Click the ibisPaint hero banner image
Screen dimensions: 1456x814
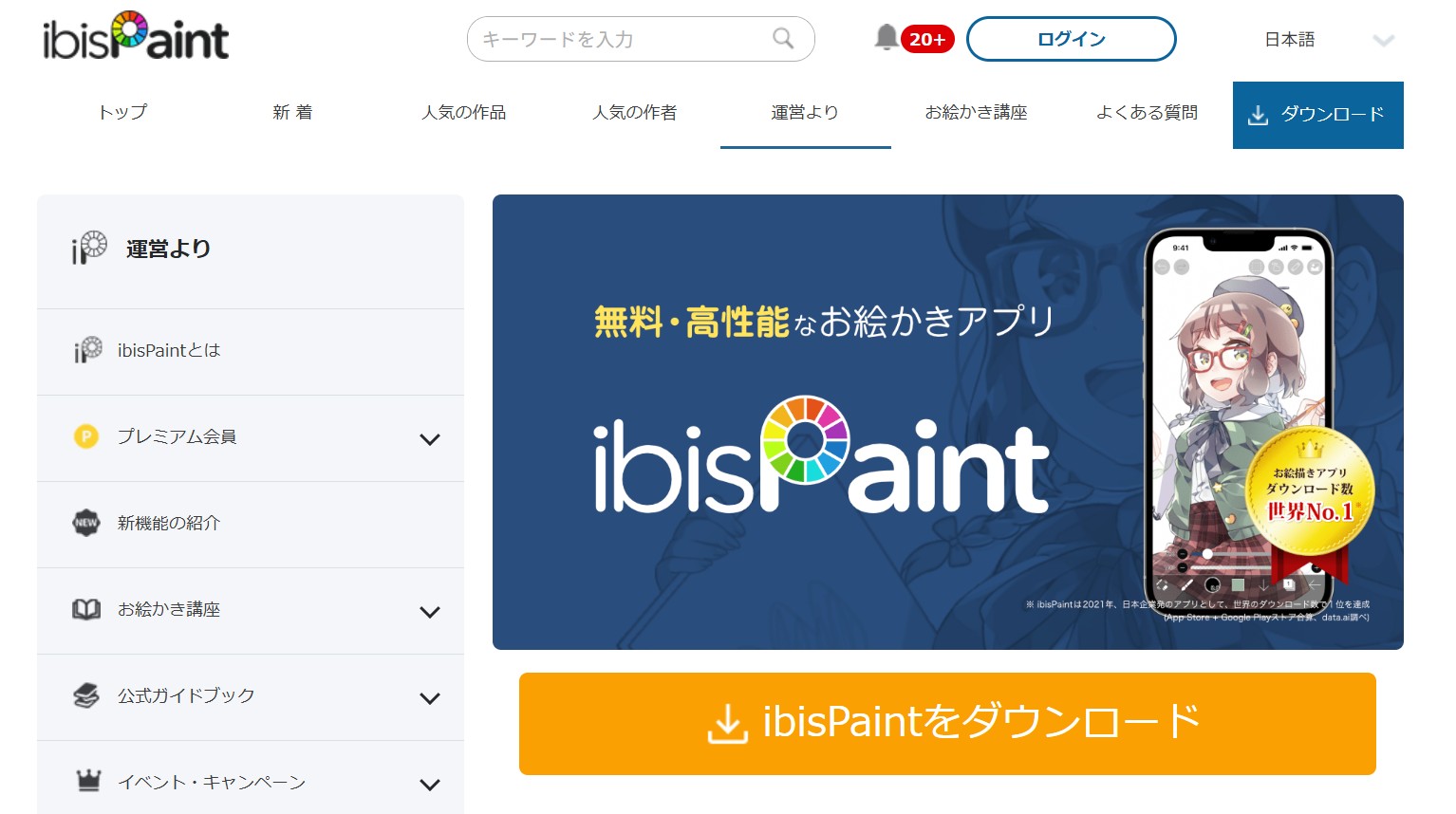pos(946,421)
